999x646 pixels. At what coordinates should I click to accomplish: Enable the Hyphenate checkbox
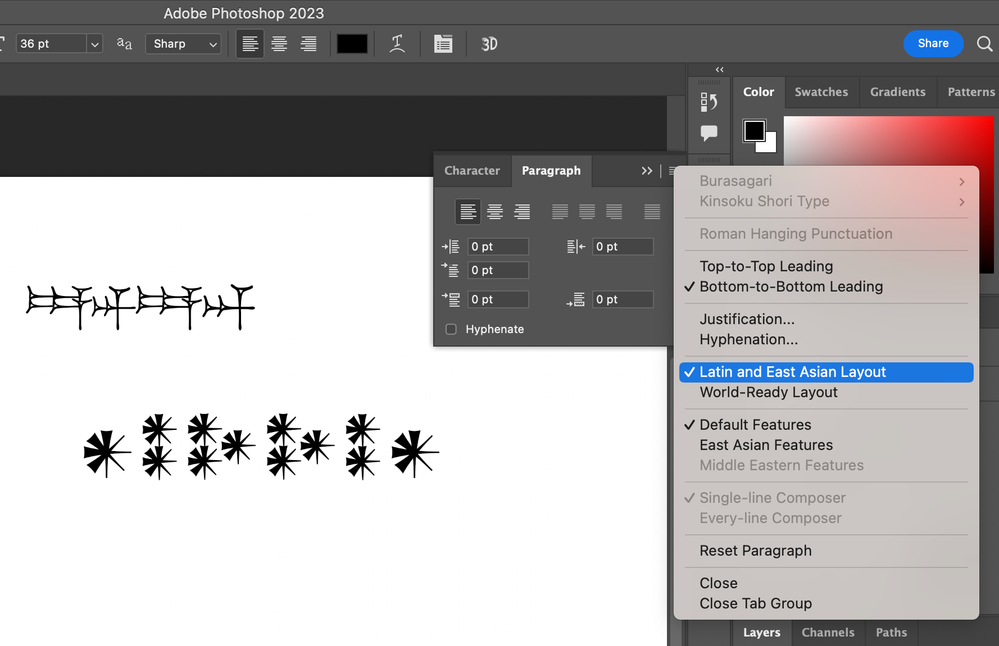[x=450, y=329]
